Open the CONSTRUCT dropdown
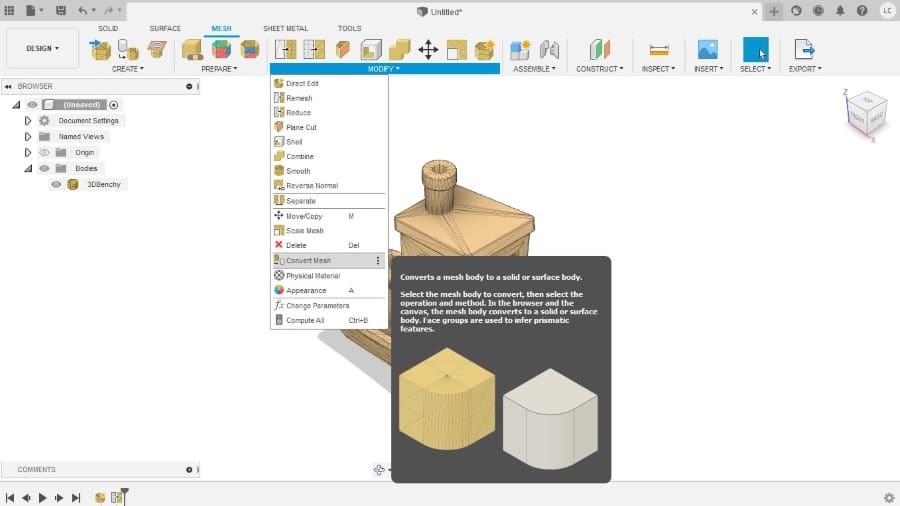Viewport: 900px width, 506px height. click(599, 69)
